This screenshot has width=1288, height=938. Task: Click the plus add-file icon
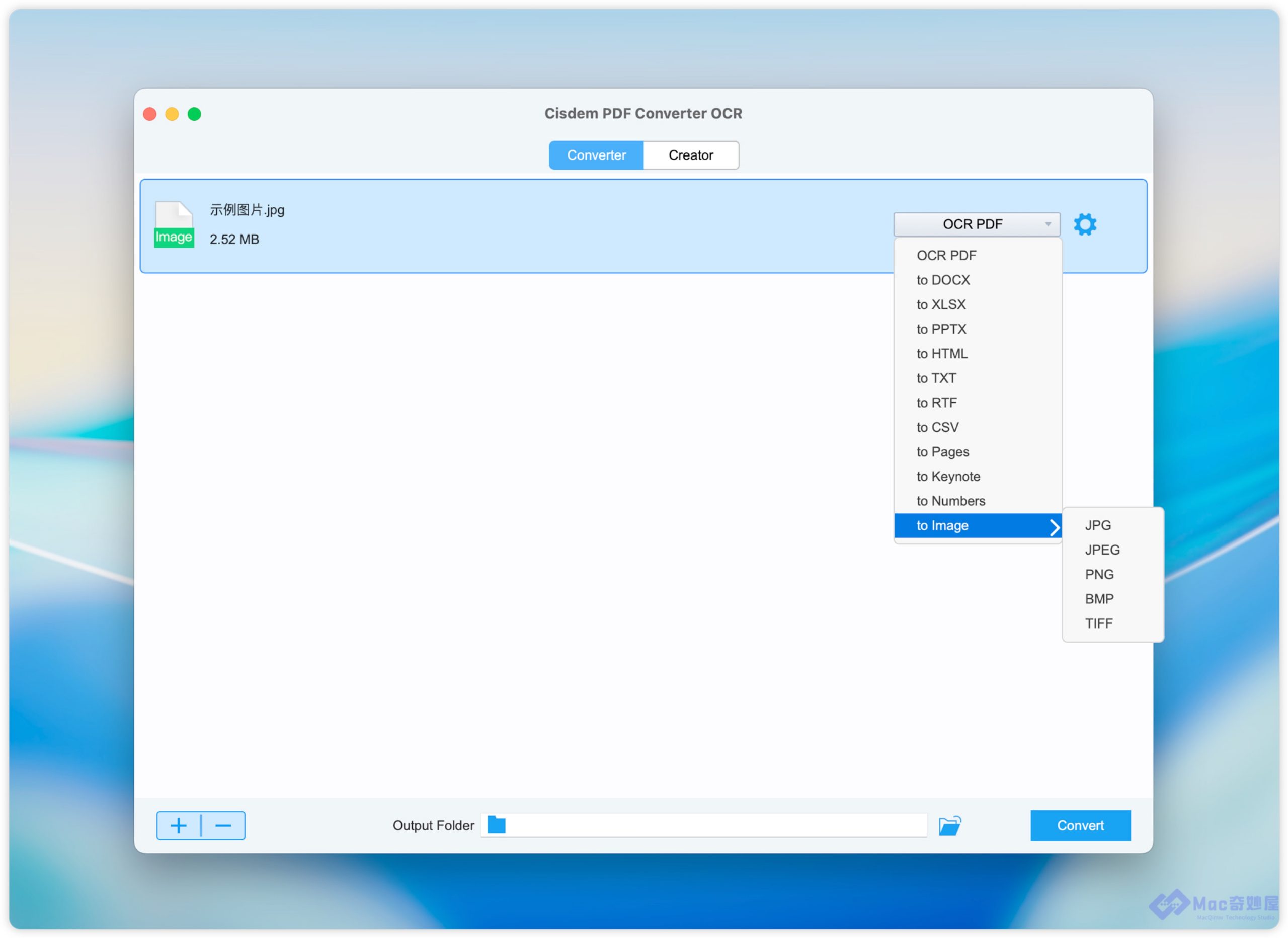pyautogui.click(x=178, y=825)
